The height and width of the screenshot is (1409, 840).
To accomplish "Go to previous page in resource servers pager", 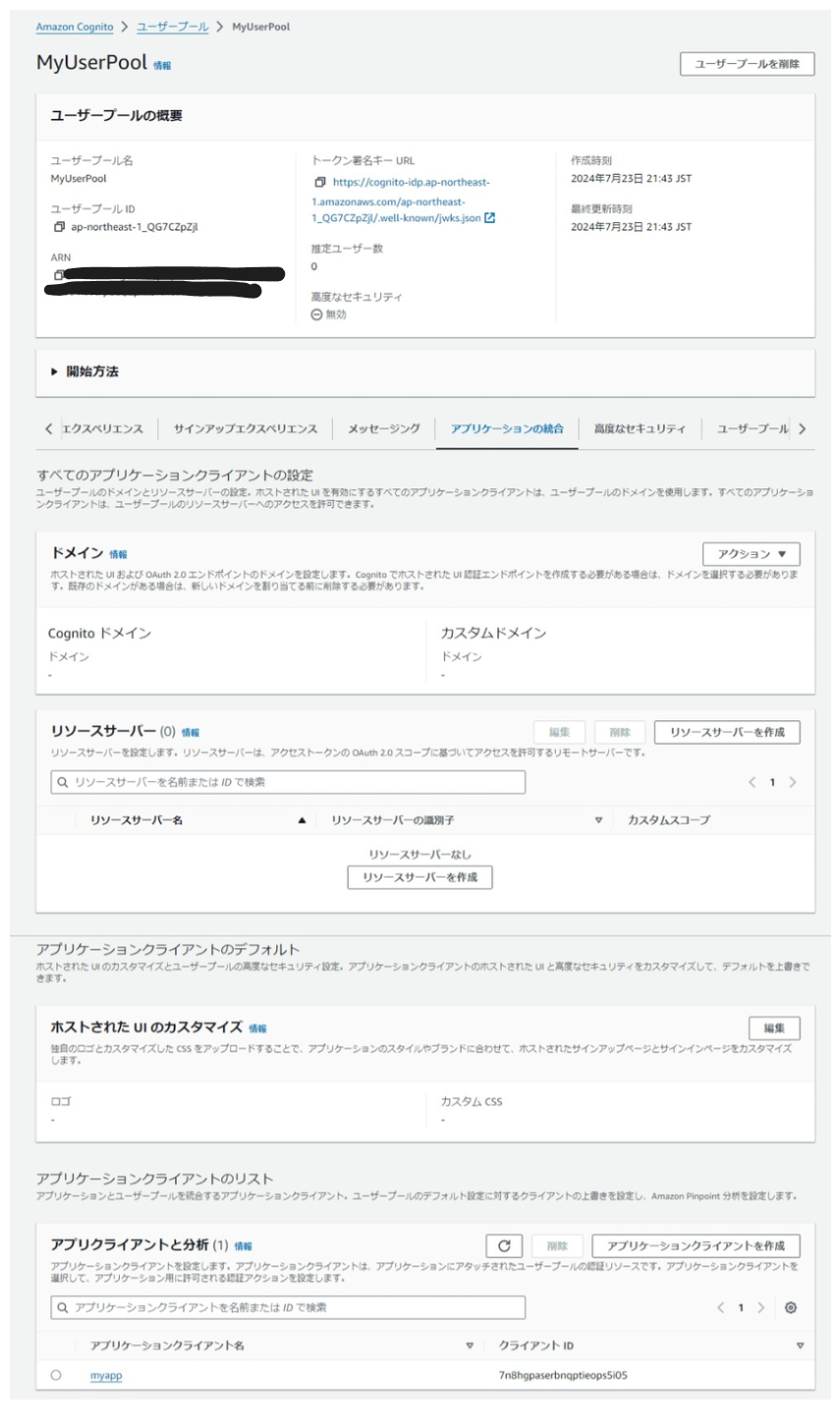I will pos(752,782).
